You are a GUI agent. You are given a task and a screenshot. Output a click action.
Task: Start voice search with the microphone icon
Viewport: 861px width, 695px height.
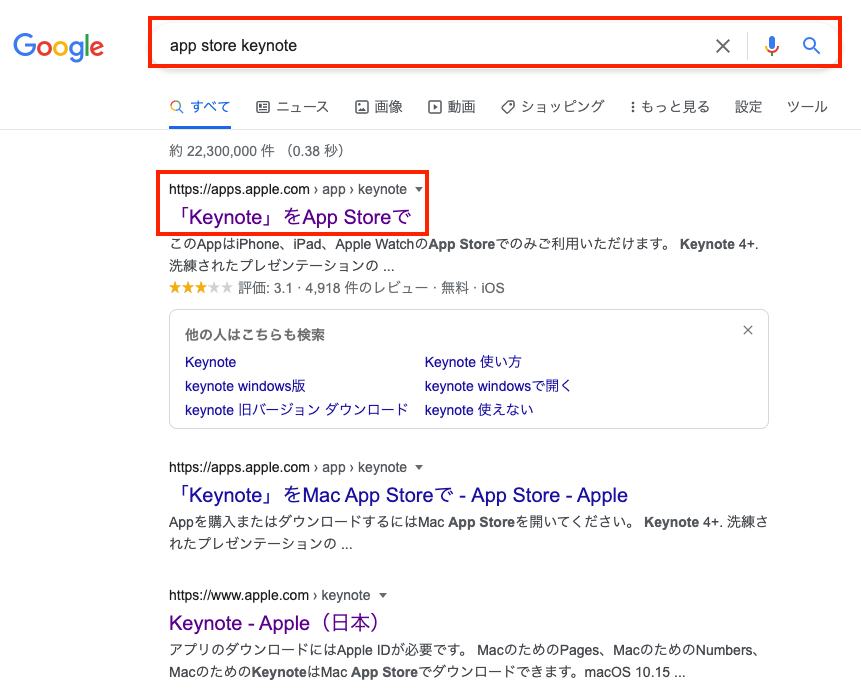771,46
